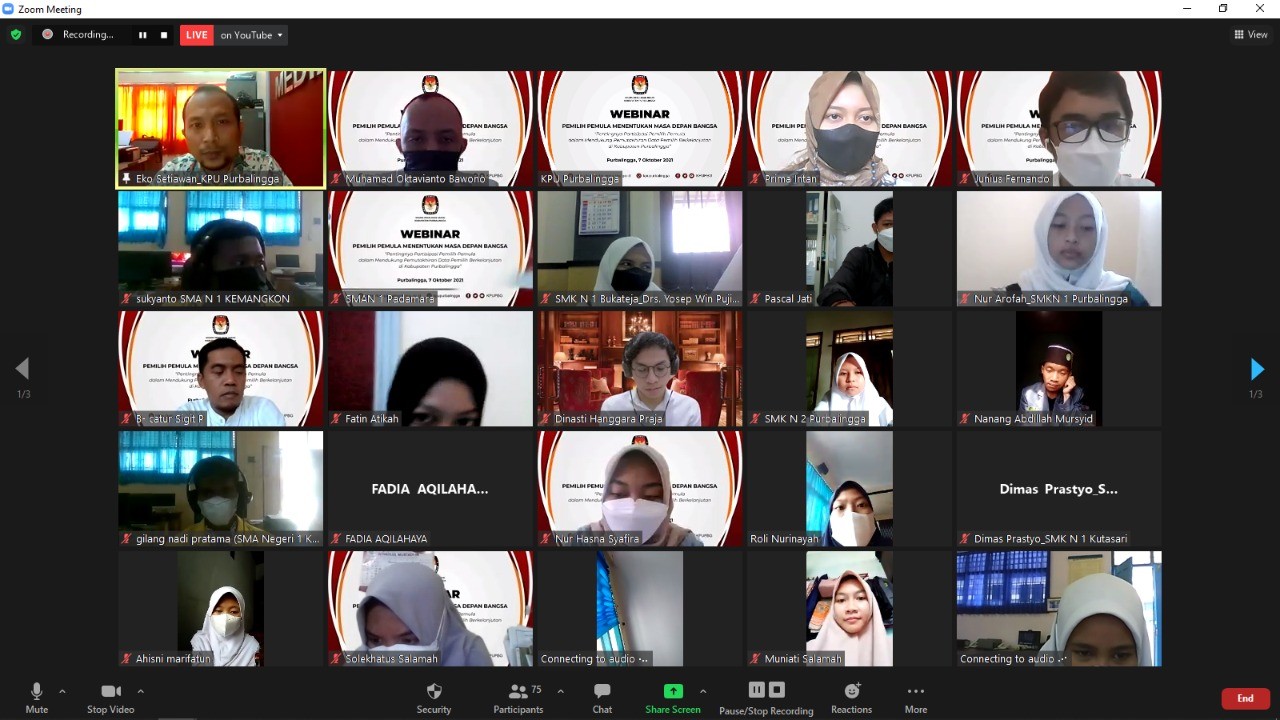Open the View layout menu
Image resolution: width=1280 pixels, height=720 pixels.
(x=1251, y=35)
